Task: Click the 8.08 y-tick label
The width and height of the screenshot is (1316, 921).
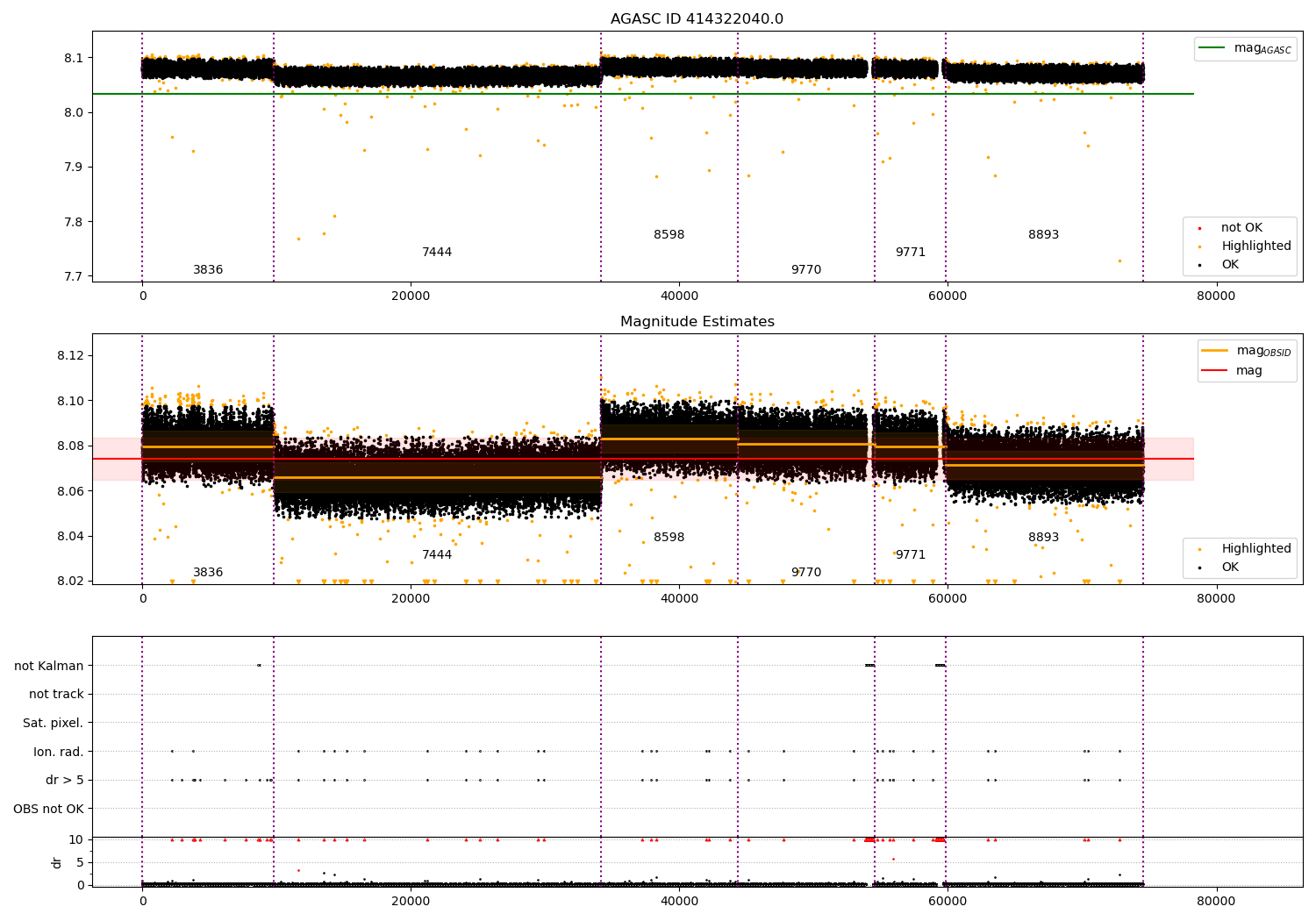Action: click(71, 446)
